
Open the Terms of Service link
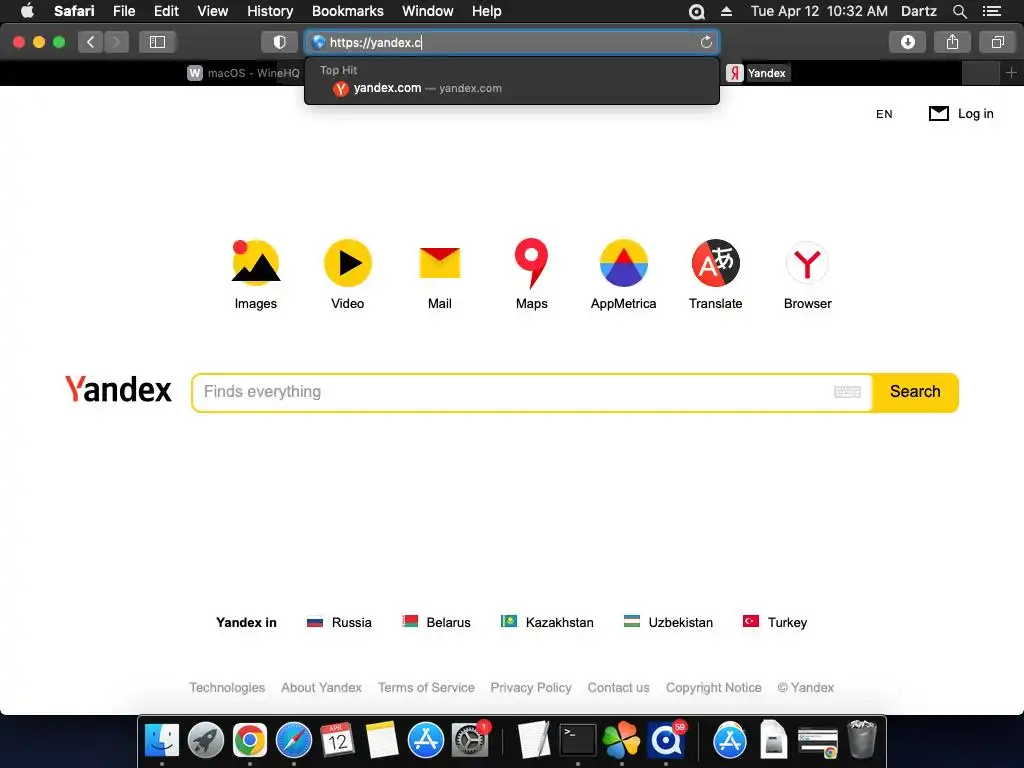coord(426,688)
